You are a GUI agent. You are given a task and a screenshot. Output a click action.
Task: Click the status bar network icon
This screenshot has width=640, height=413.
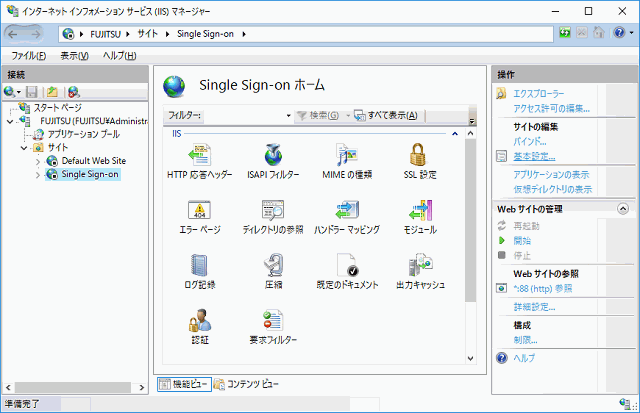(x=625, y=404)
